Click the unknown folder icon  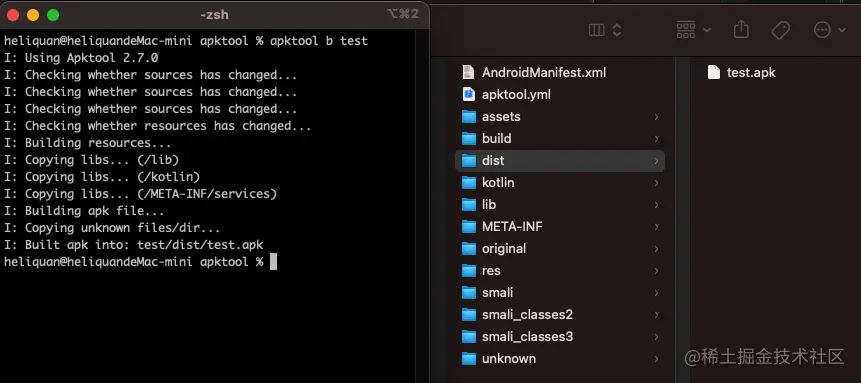click(x=469, y=358)
